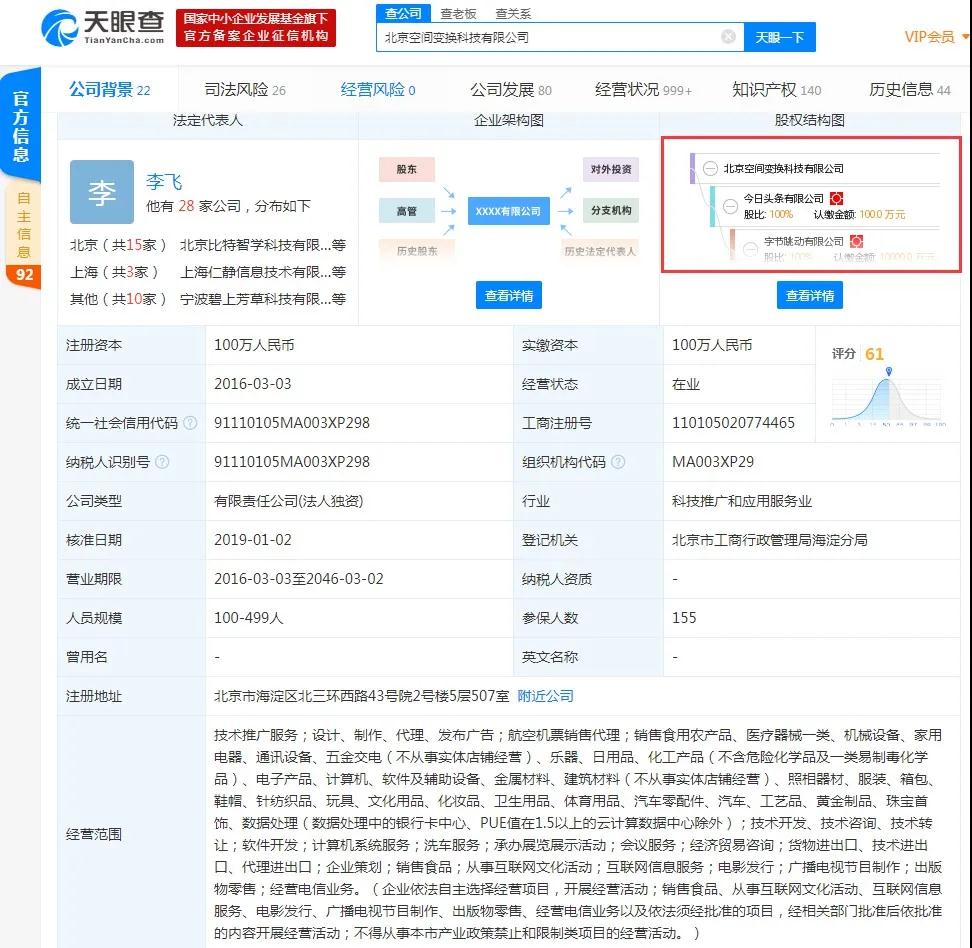Screen dimensions: 972x948
Task: Open the 公司发展 section tab
Action: 511,90
